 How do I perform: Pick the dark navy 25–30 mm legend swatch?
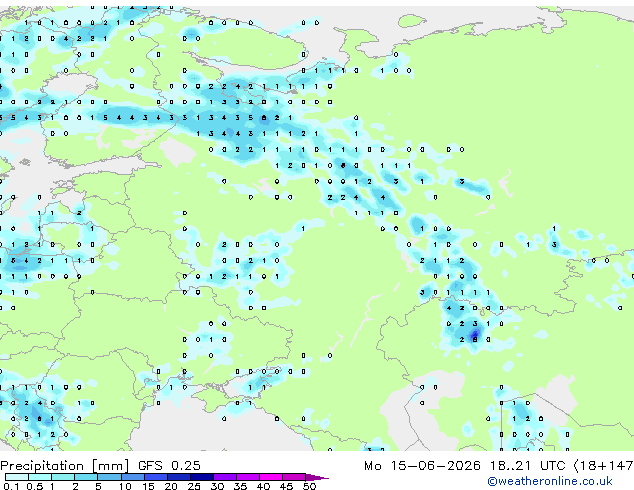click(202, 477)
